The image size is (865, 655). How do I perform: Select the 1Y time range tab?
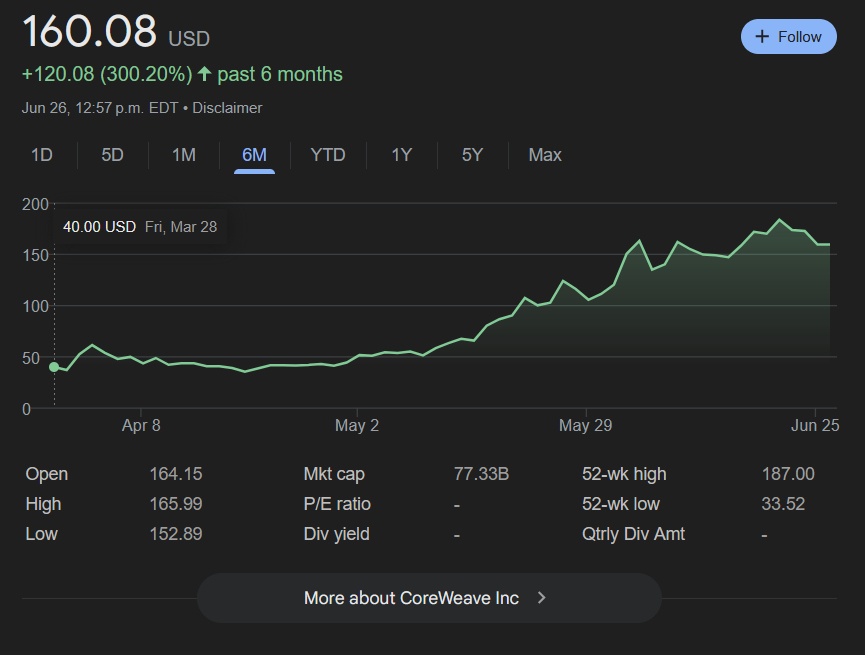[x=401, y=155]
